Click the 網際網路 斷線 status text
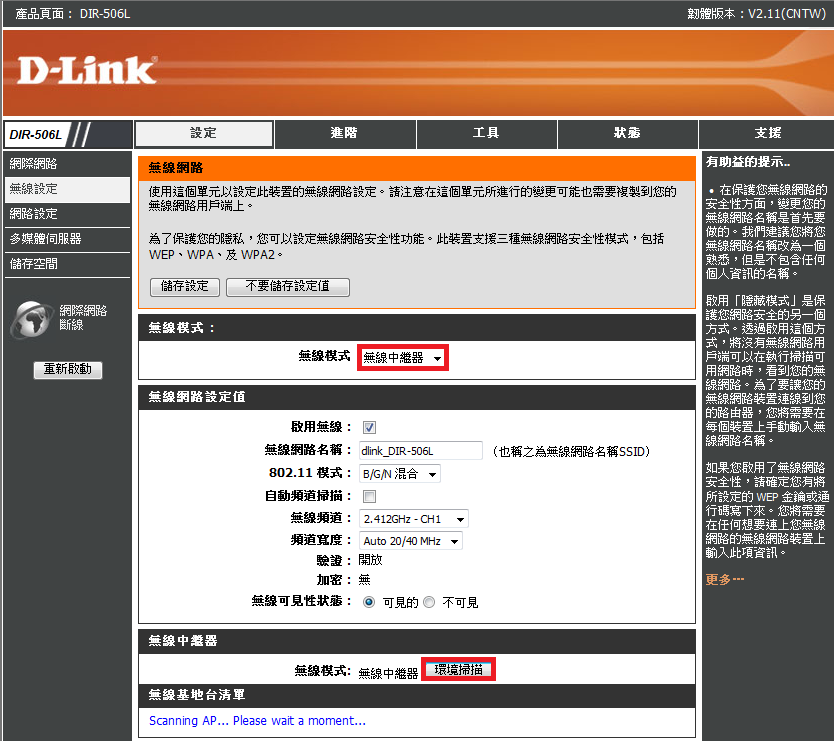Image resolution: width=834 pixels, height=741 pixels. pyautogui.click(x=83, y=318)
